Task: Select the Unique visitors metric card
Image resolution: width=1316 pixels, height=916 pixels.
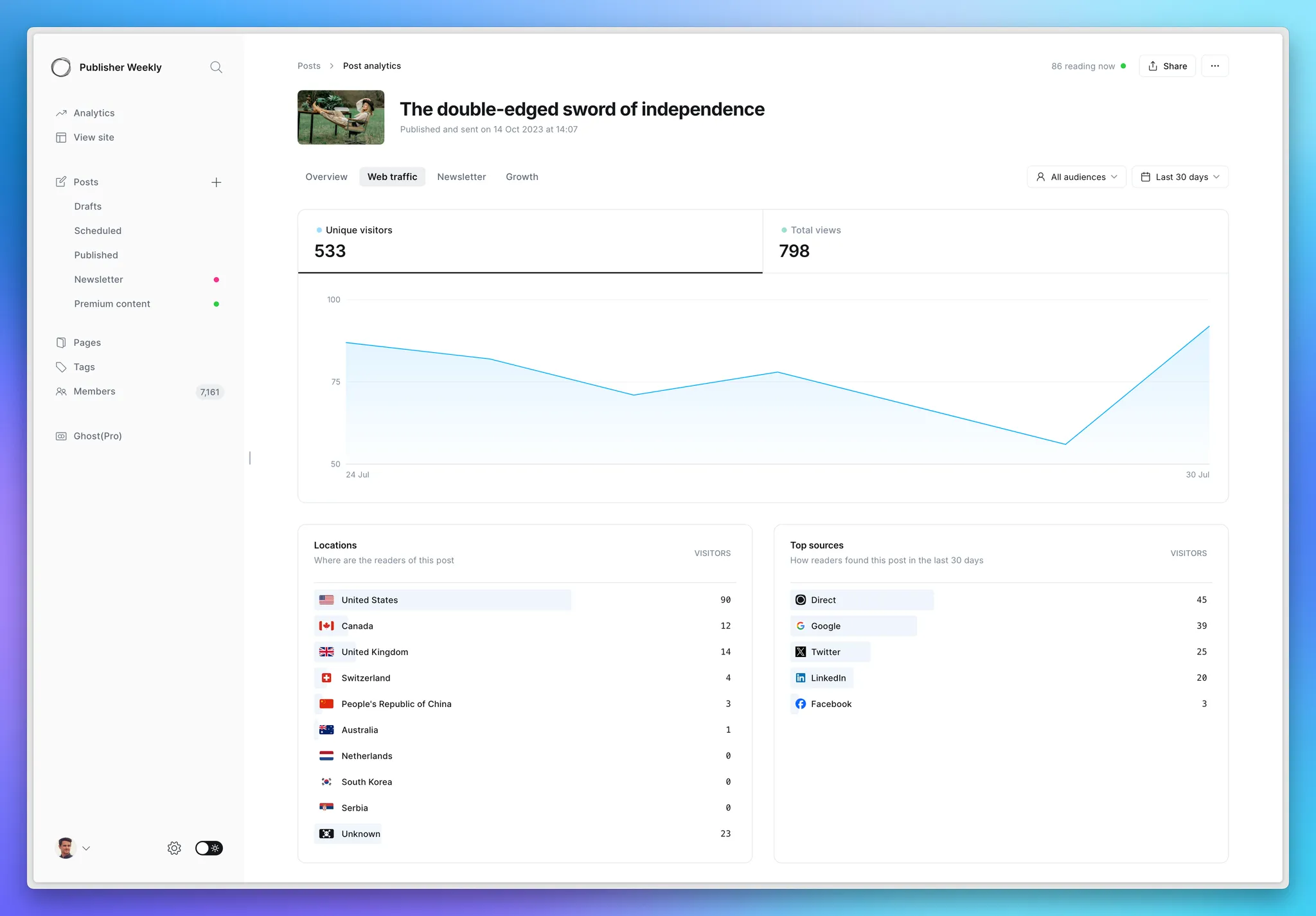Action: 529,241
